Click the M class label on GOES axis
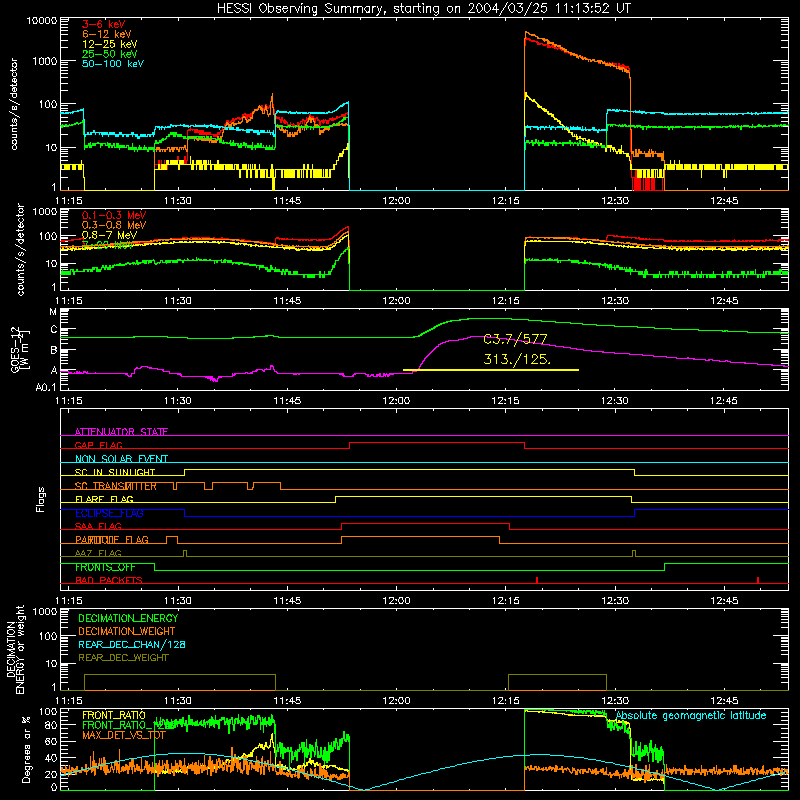This screenshot has width=800, height=800. point(53,312)
